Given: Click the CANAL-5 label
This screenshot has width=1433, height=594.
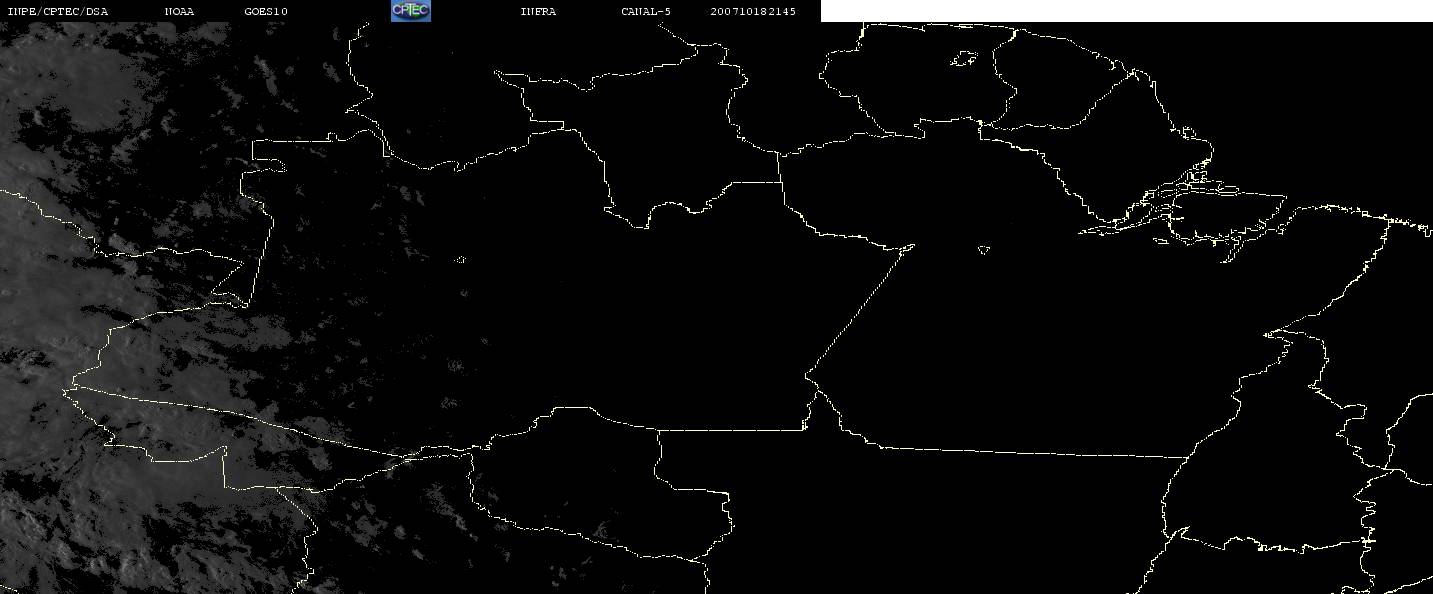Looking at the screenshot, I should click(x=646, y=11).
